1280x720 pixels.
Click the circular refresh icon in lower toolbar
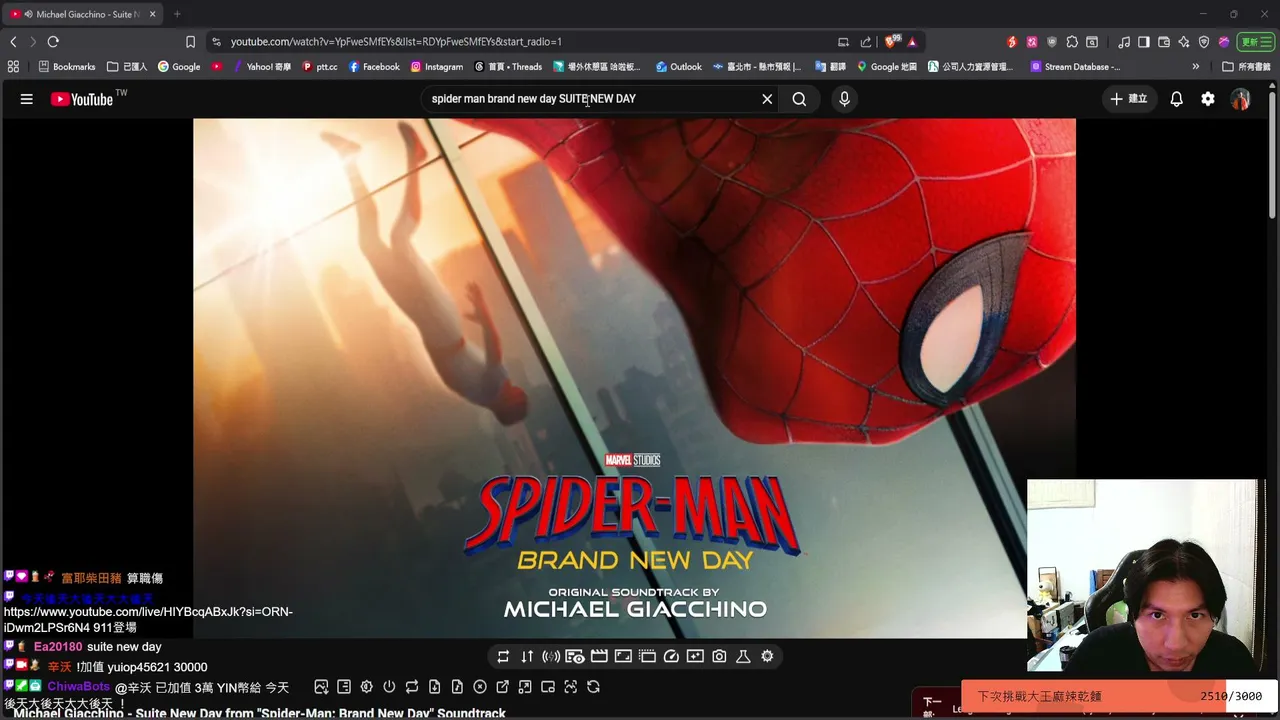coord(594,687)
